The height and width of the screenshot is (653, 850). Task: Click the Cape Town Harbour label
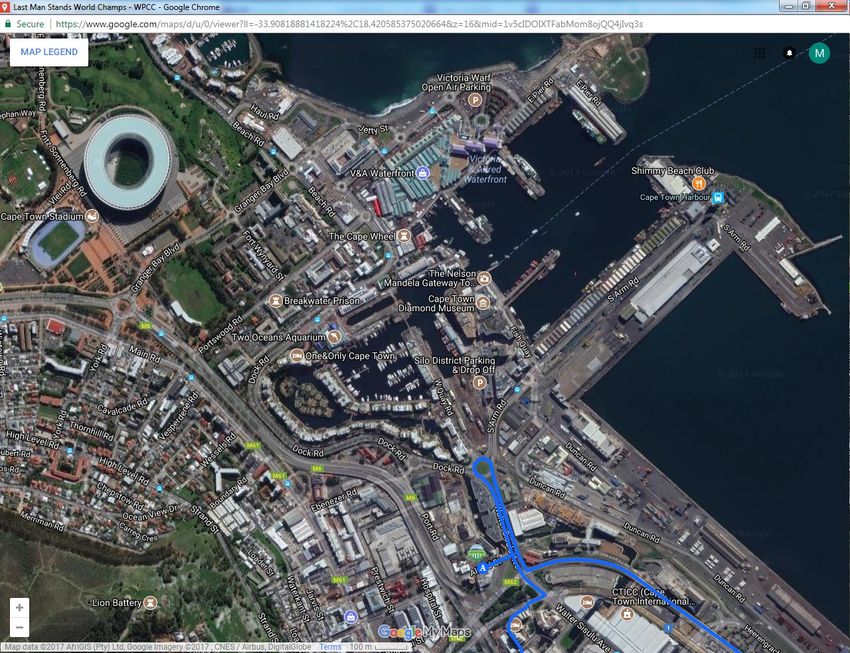pos(675,197)
